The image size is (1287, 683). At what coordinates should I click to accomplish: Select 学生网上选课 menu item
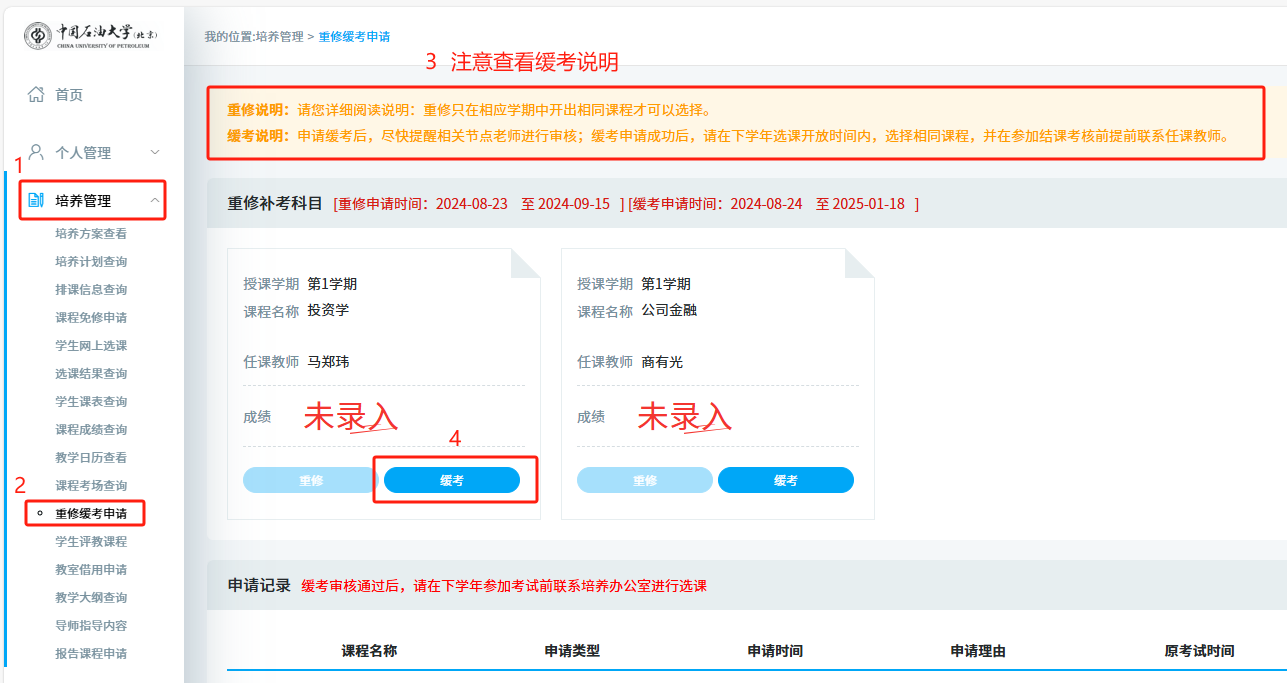91,345
